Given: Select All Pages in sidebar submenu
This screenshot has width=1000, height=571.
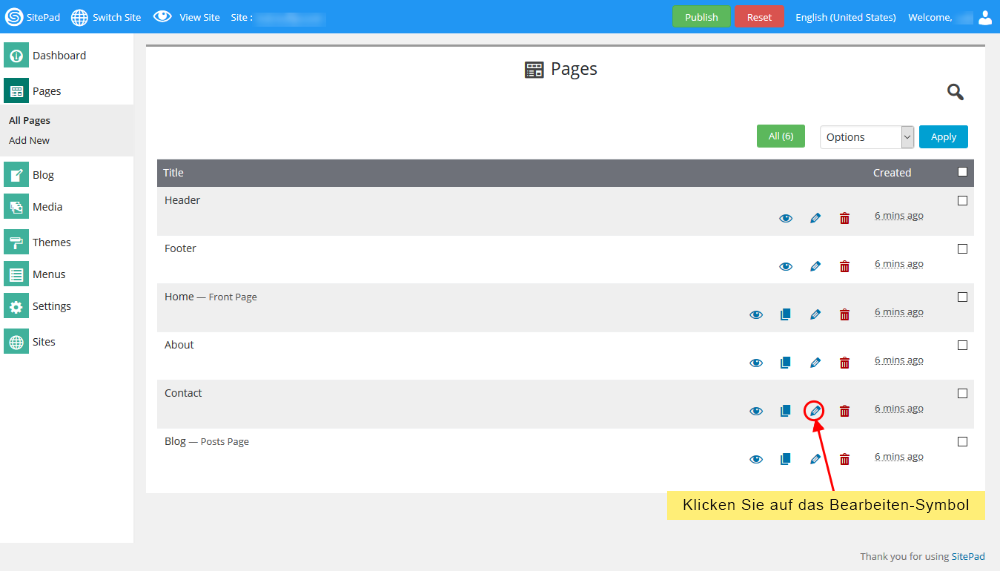Looking at the screenshot, I should tap(29, 120).
